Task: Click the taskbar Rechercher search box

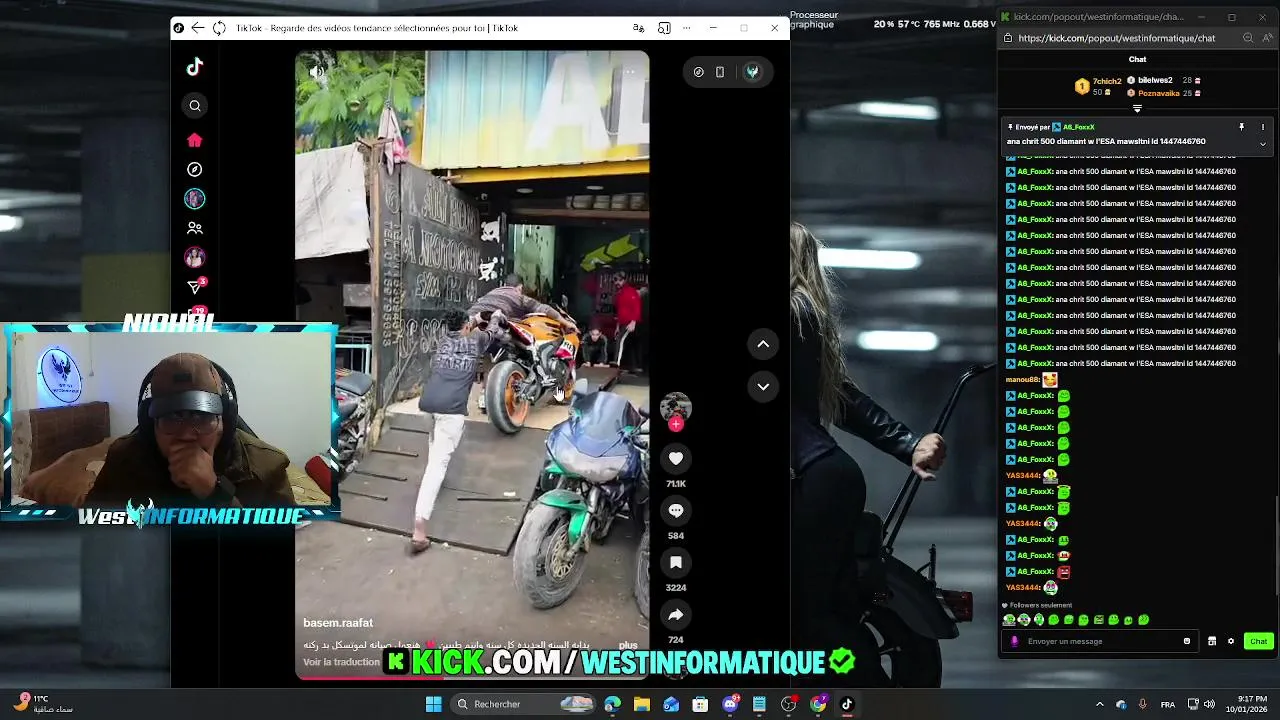Action: coord(525,704)
